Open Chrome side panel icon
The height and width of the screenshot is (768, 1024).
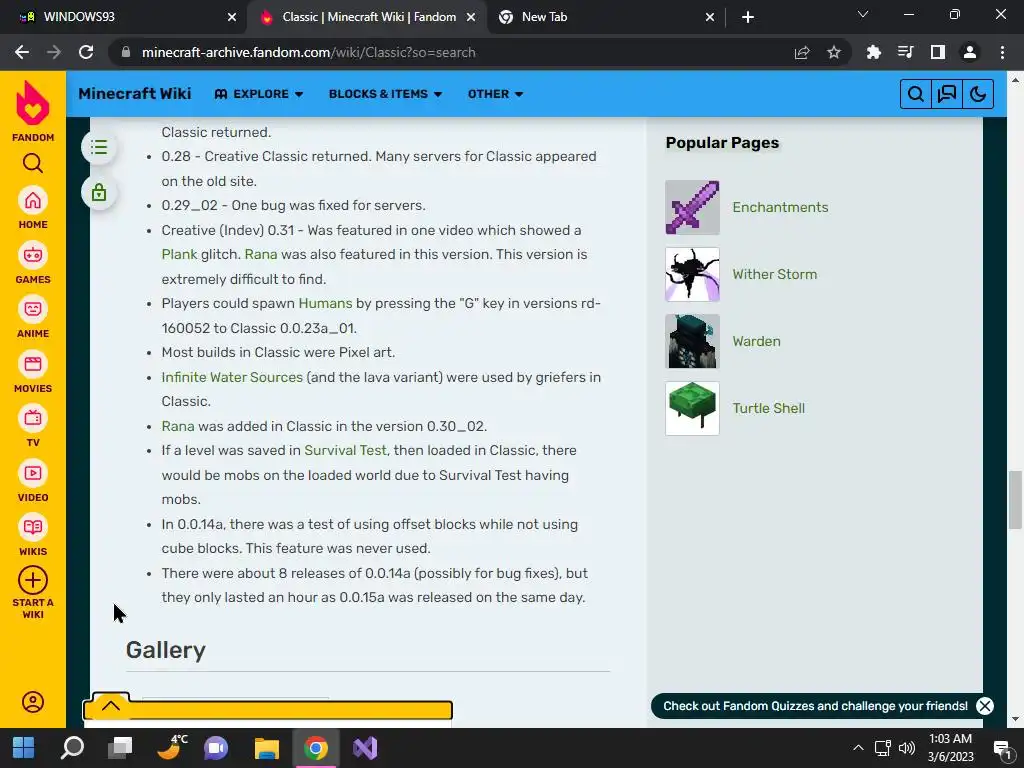point(938,52)
